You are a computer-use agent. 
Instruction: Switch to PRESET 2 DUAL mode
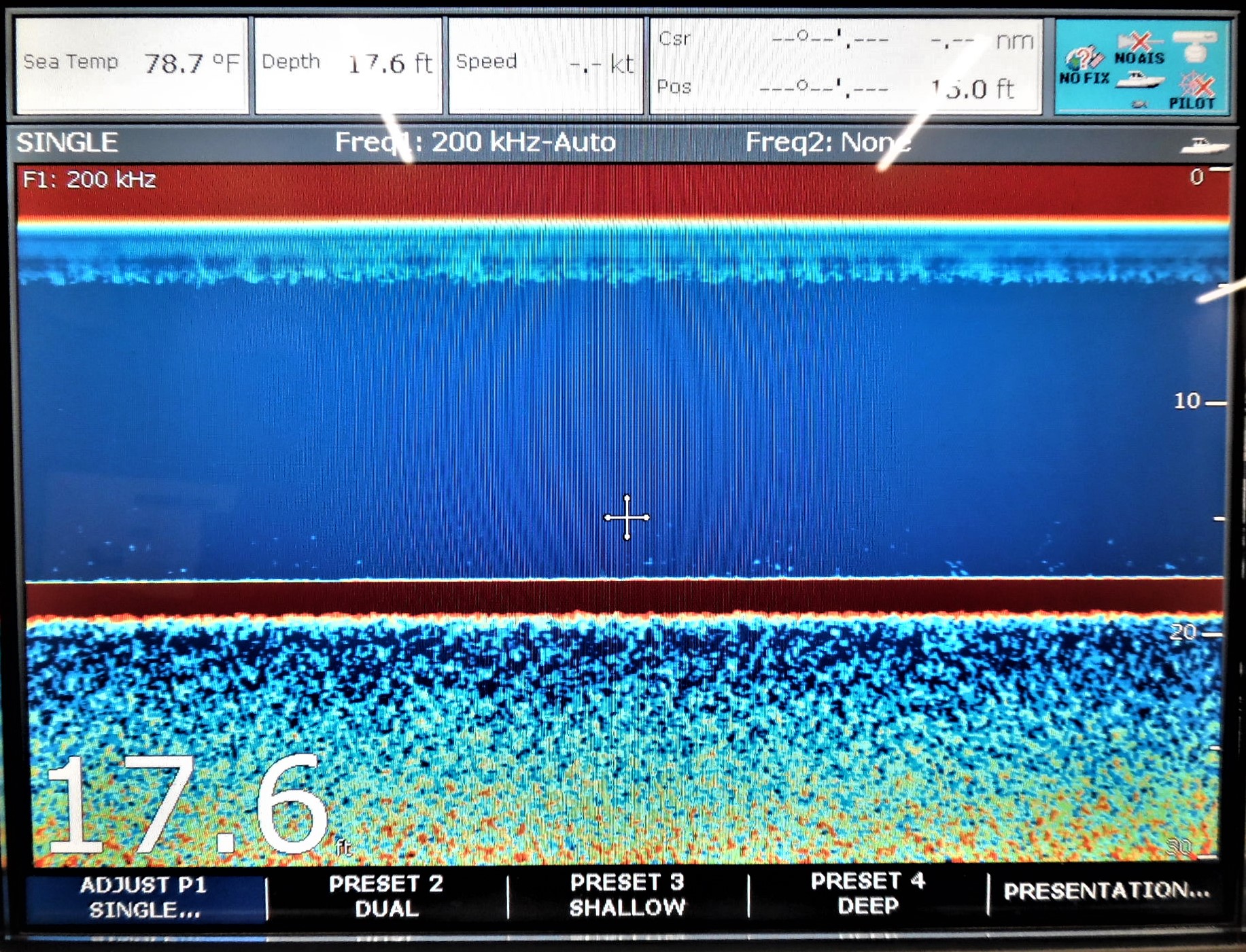[386, 896]
